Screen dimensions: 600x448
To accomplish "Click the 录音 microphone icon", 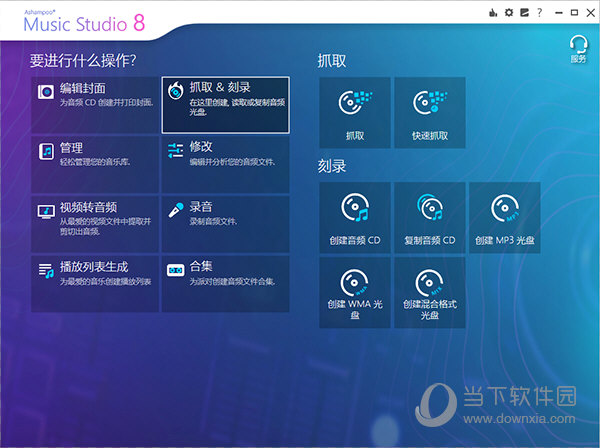I will (x=176, y=210).
